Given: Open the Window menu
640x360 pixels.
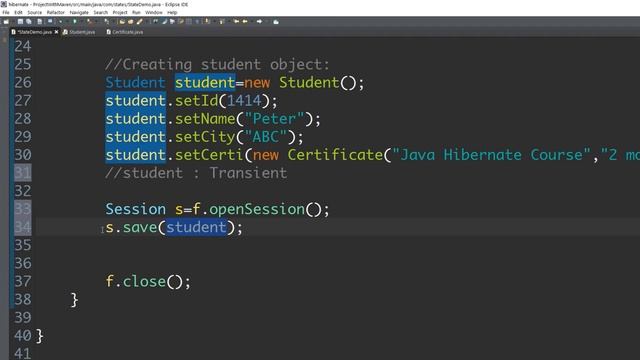Looking at the screenshot, I should coord(153,13).
